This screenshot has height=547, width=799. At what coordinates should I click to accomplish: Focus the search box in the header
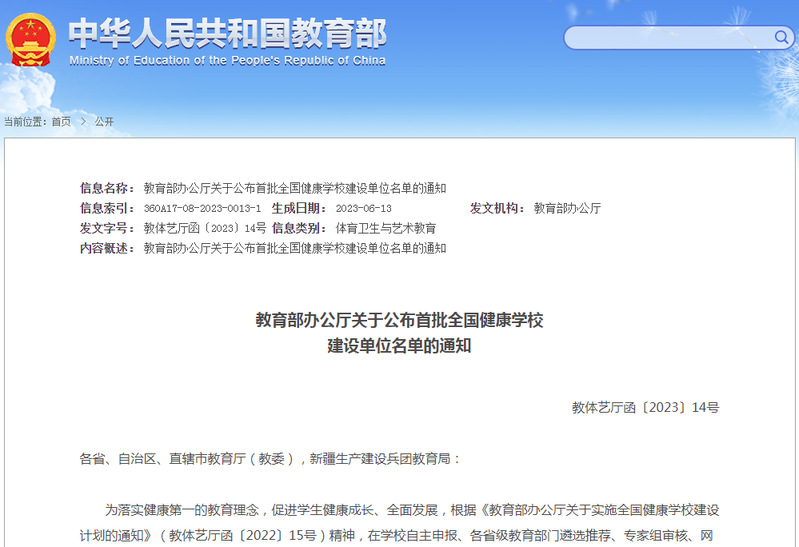click(667, 38)
